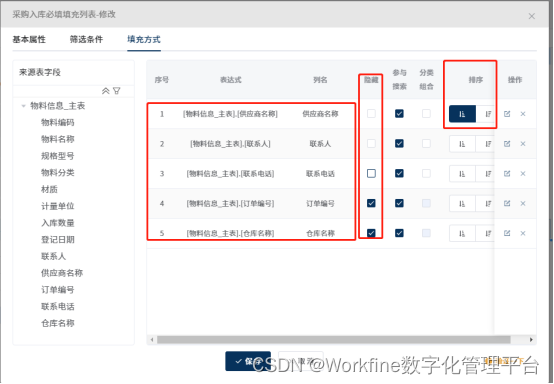Screen dimensions: 554x384
Task: Click the 保存 button
Action: [248, 361]
